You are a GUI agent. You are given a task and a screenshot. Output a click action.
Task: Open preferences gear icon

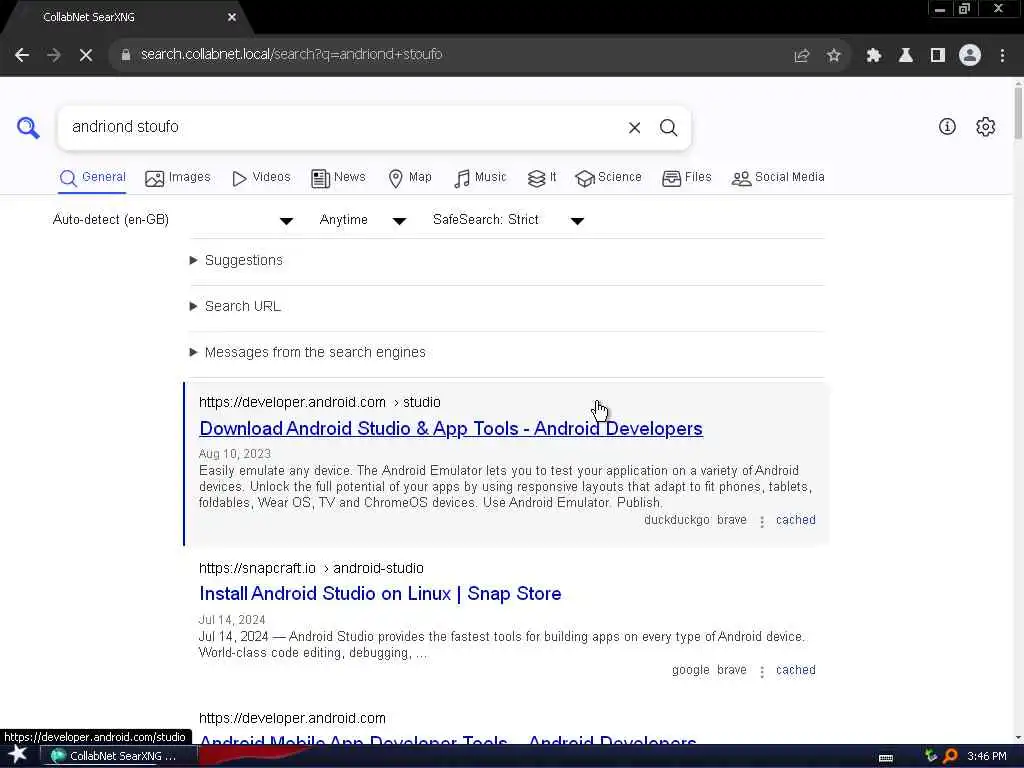pos(985,127)
